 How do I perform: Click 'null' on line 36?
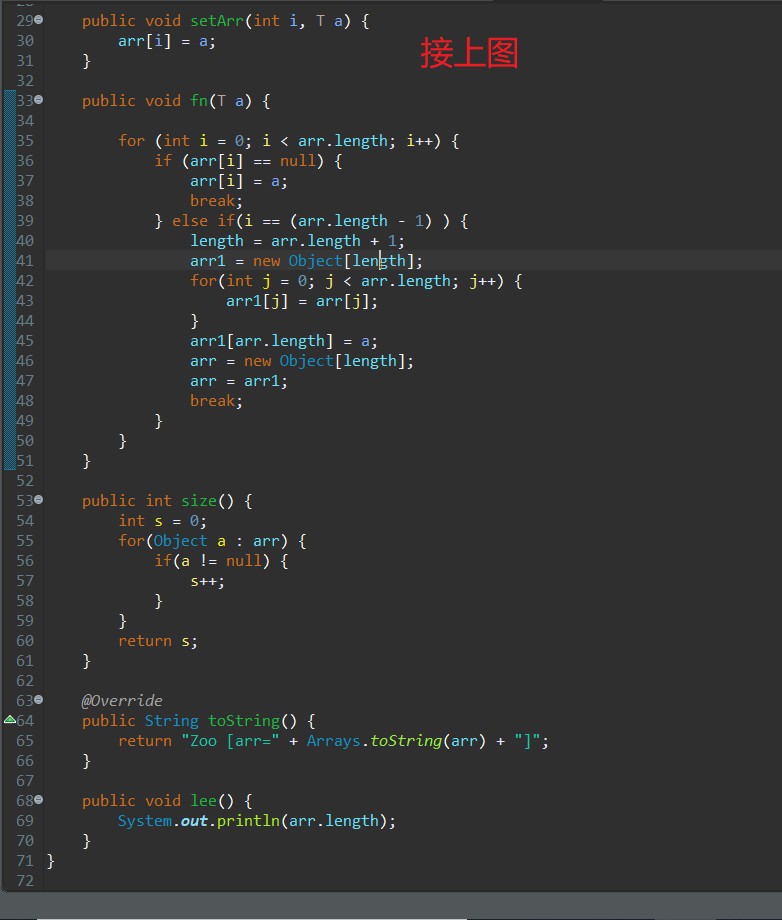(x=297, y=161)
